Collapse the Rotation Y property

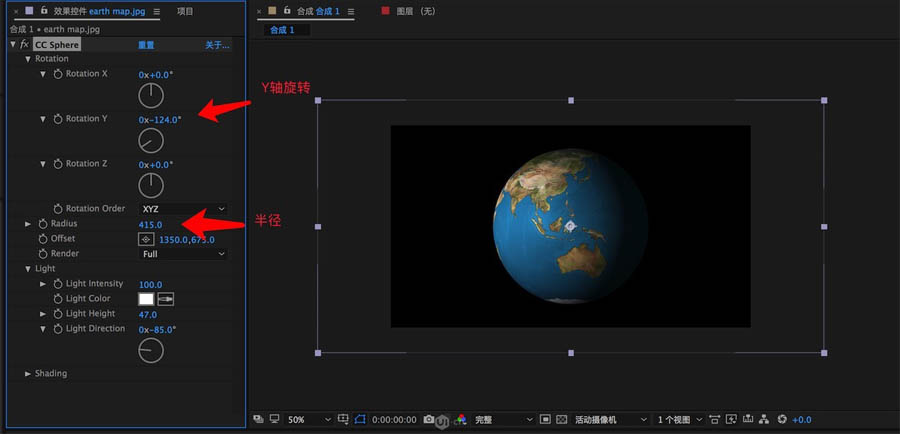click(x=42, y=119)
